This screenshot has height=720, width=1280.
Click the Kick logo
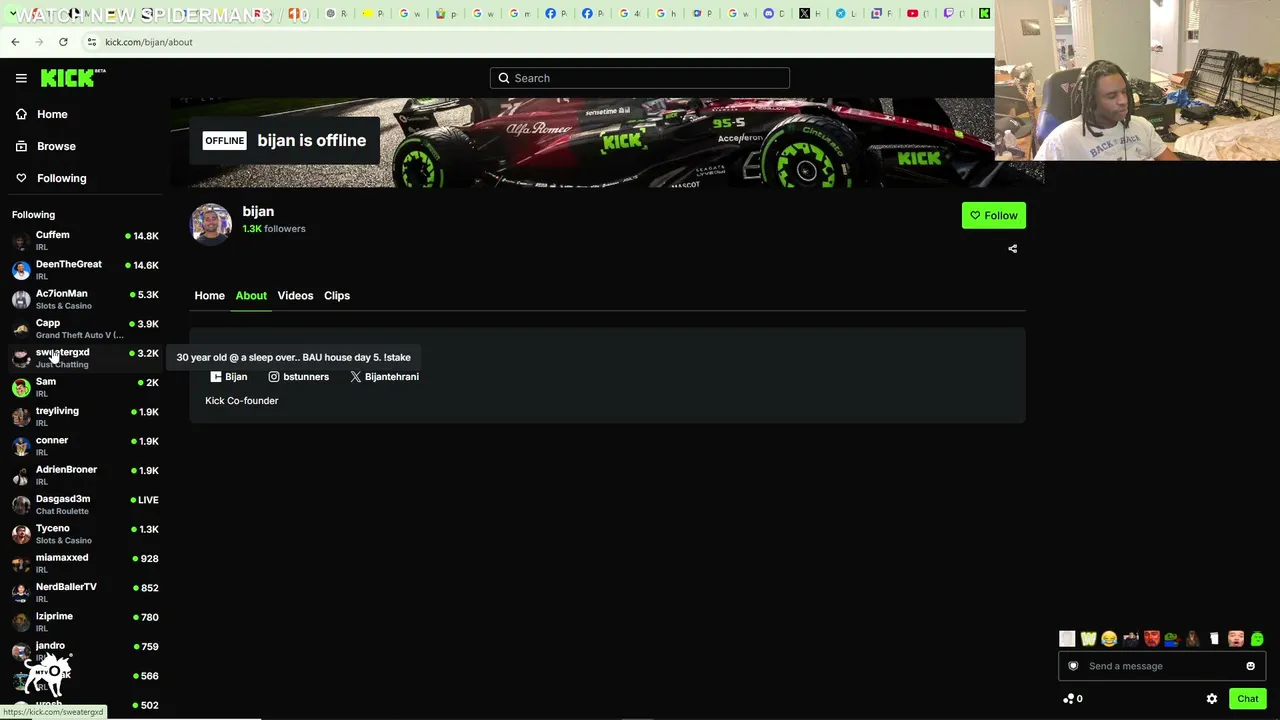click(x=73, y=78)
